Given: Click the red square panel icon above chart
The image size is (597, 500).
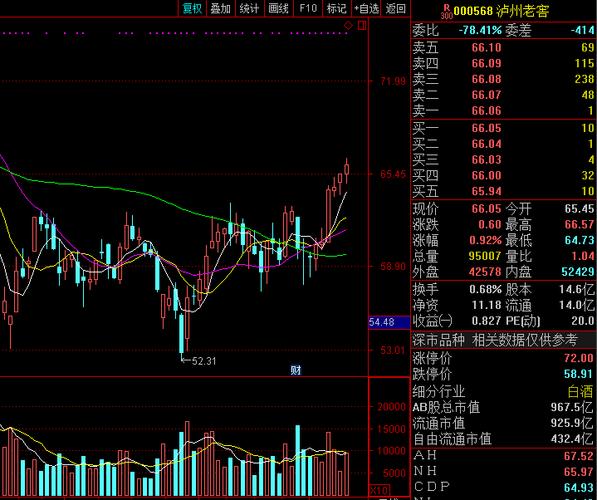Looking at the screenshot, I should [x=362, y=26].
